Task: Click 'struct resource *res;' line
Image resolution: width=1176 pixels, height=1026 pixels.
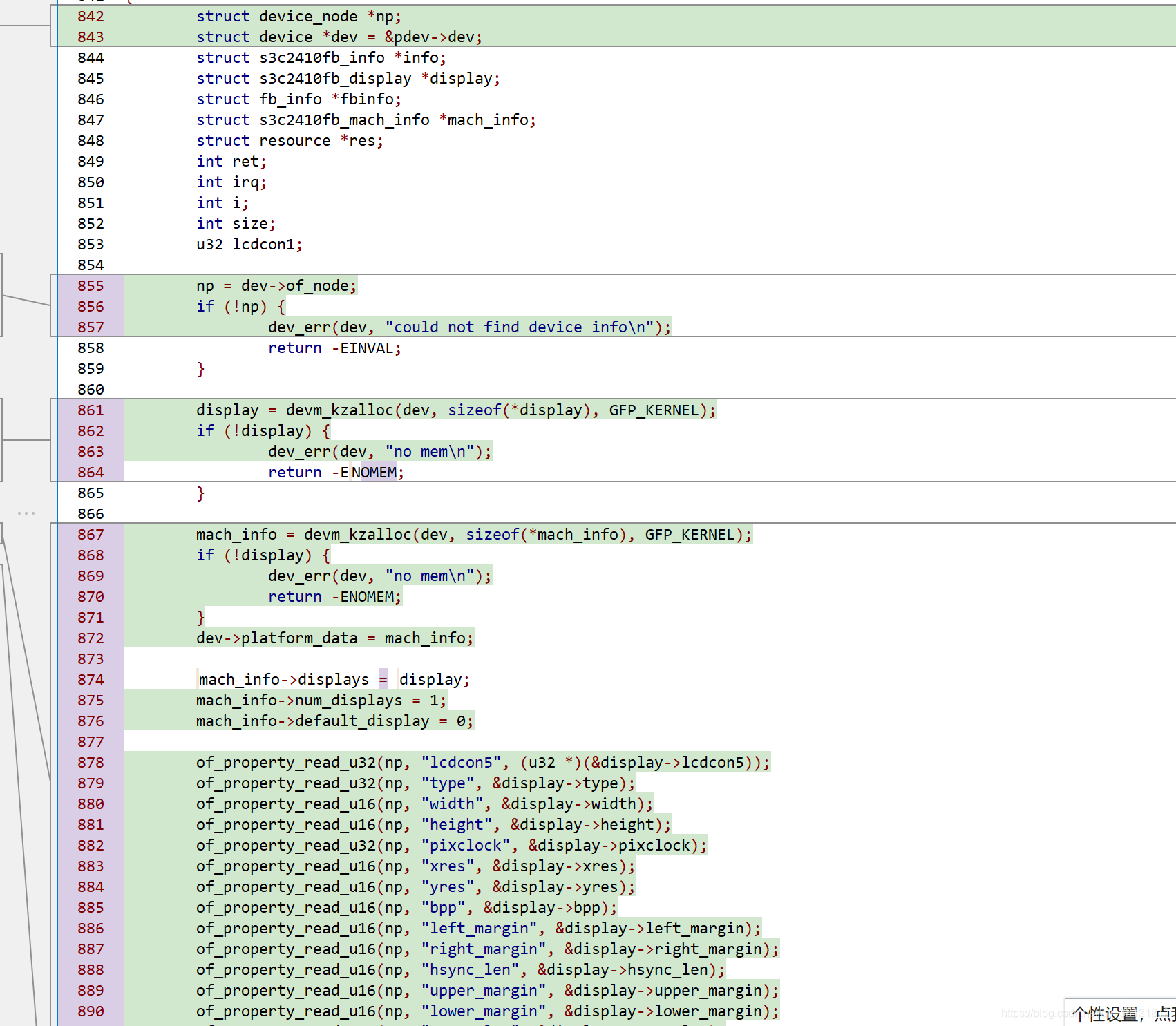Action: 290,140
